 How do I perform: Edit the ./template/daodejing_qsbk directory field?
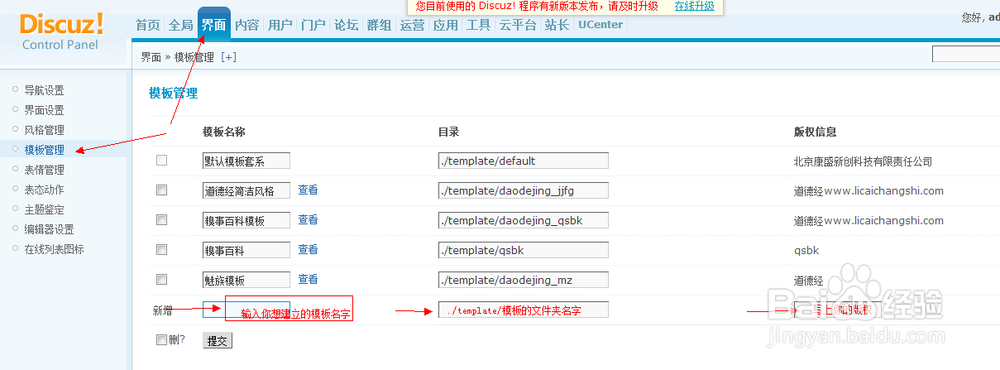click(x=524, y=220)
